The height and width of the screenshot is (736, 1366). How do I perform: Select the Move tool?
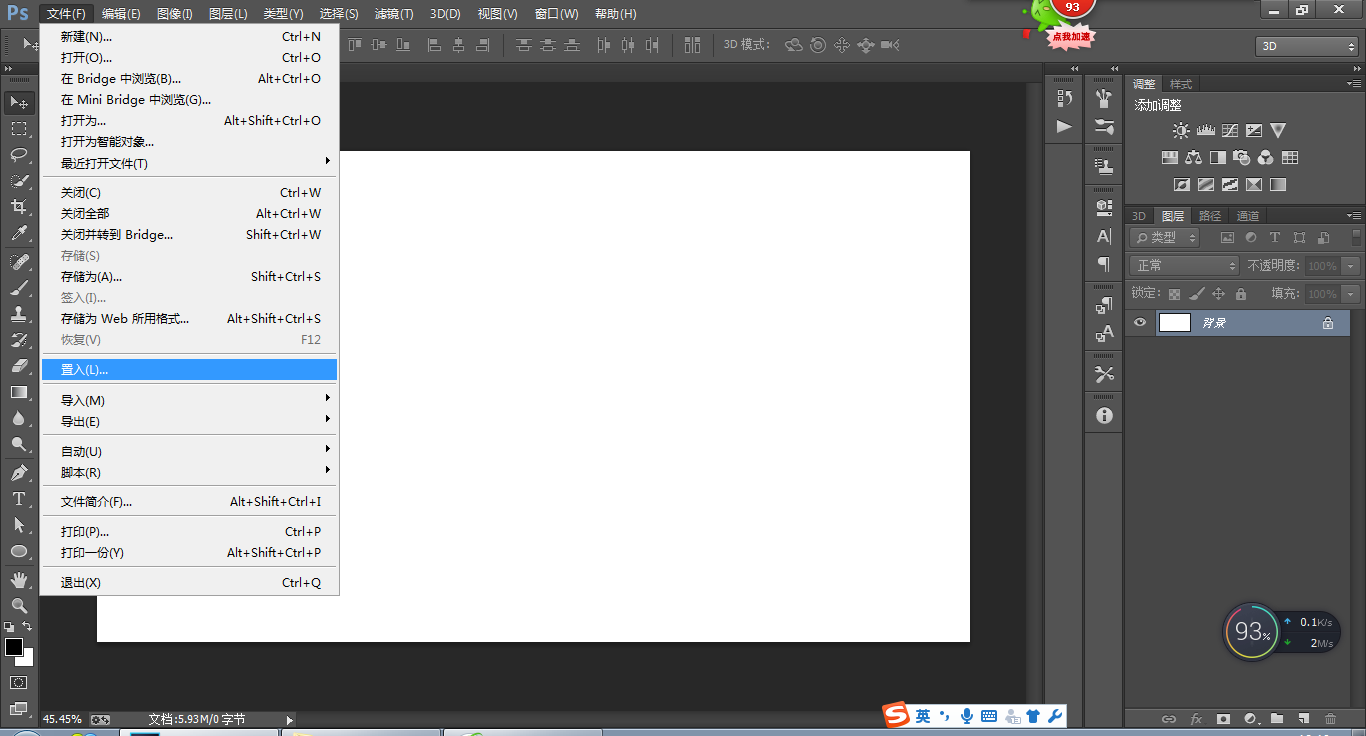pos(19,102)
